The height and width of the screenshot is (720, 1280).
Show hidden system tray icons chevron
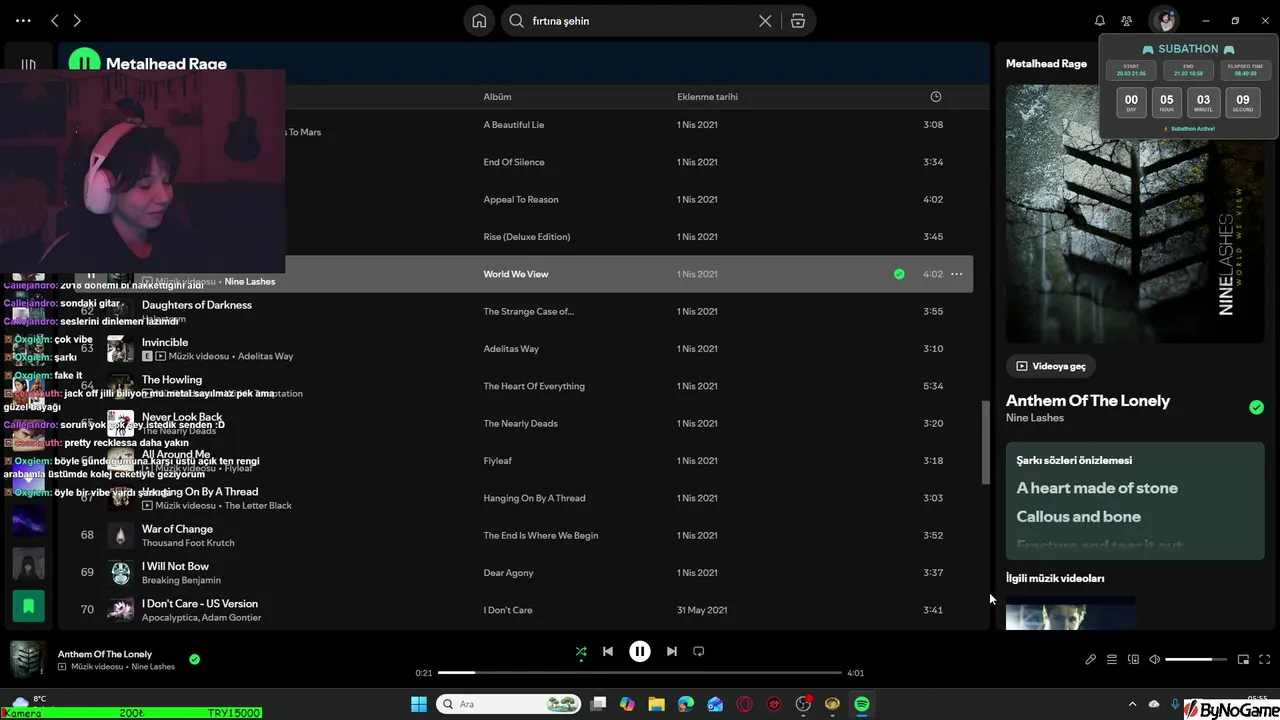pos(1132,704)
